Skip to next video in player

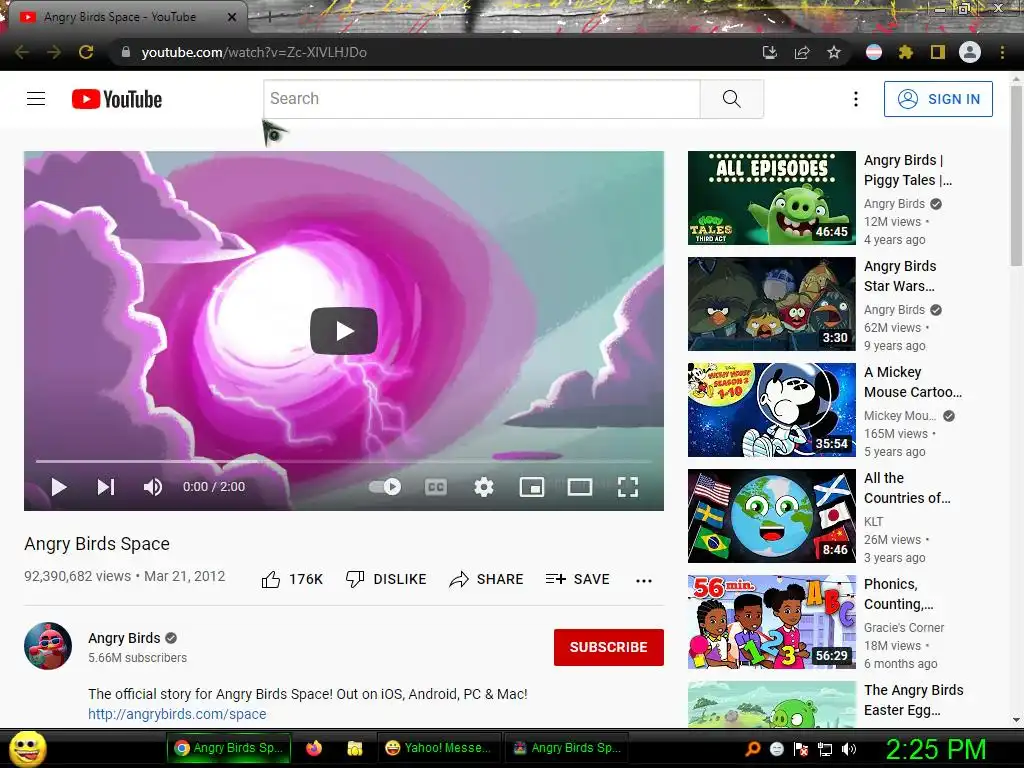(106, 487)
